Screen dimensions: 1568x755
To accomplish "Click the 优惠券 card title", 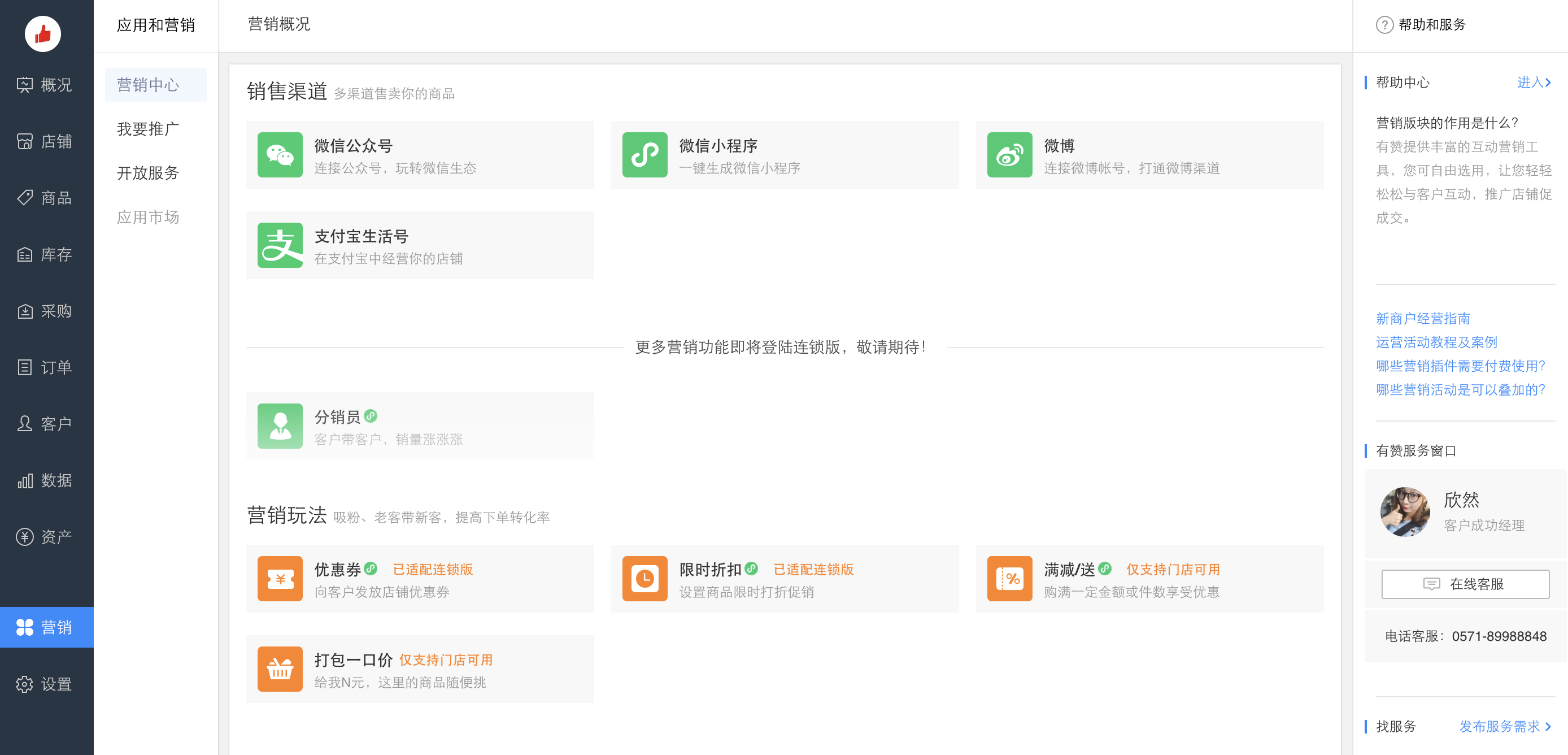I will click(x=337, y=569).
